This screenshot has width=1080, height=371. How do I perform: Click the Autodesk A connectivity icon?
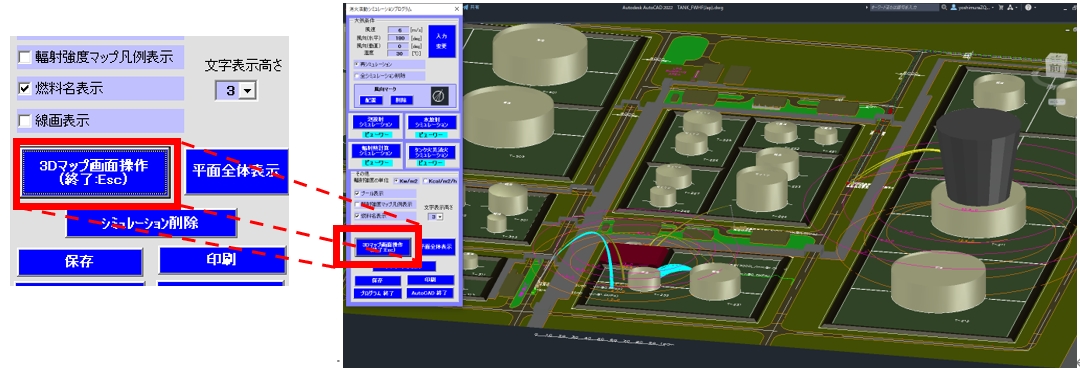point(1010,7)
